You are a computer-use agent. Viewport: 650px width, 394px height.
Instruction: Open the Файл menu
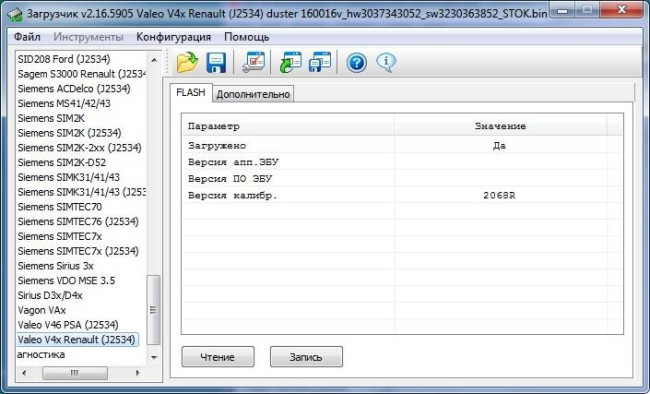click(27, 37)
